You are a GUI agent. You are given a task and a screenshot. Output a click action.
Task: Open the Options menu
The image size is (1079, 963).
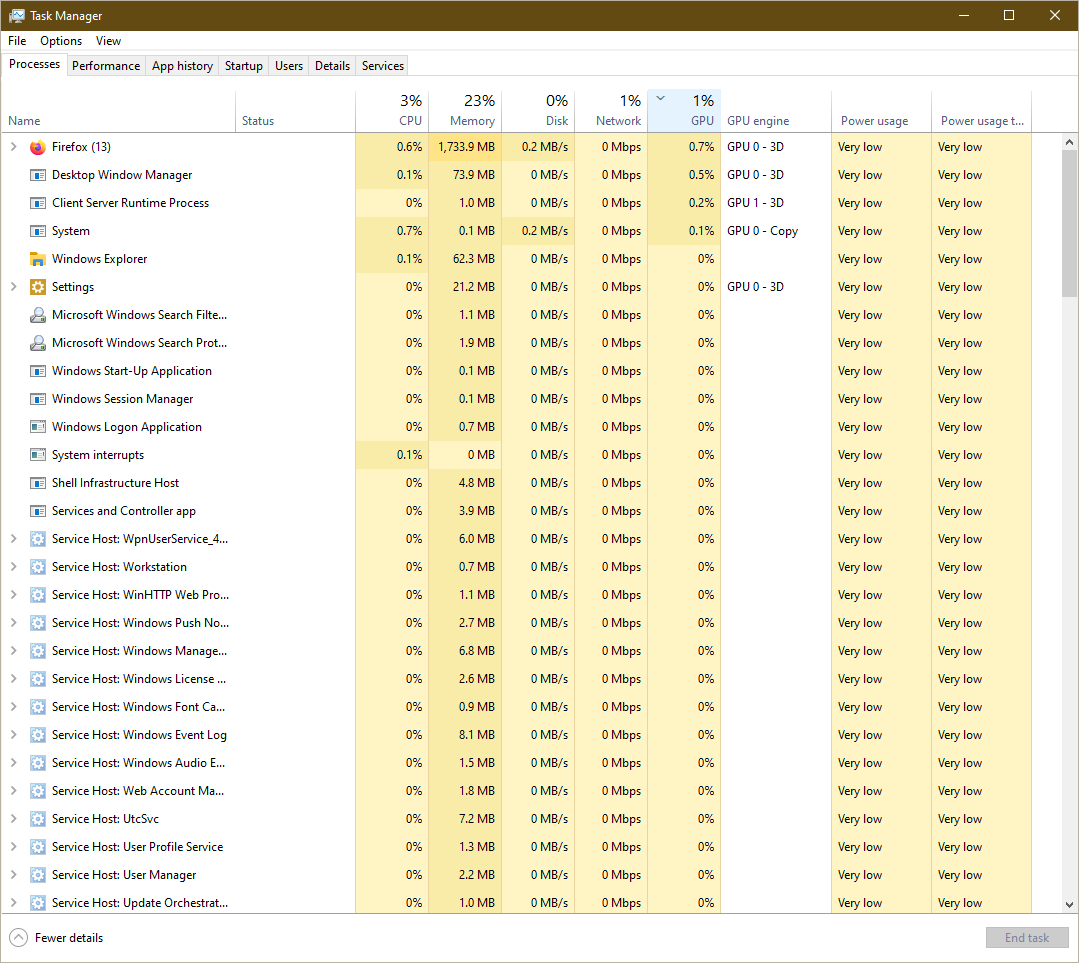[61, 41]
